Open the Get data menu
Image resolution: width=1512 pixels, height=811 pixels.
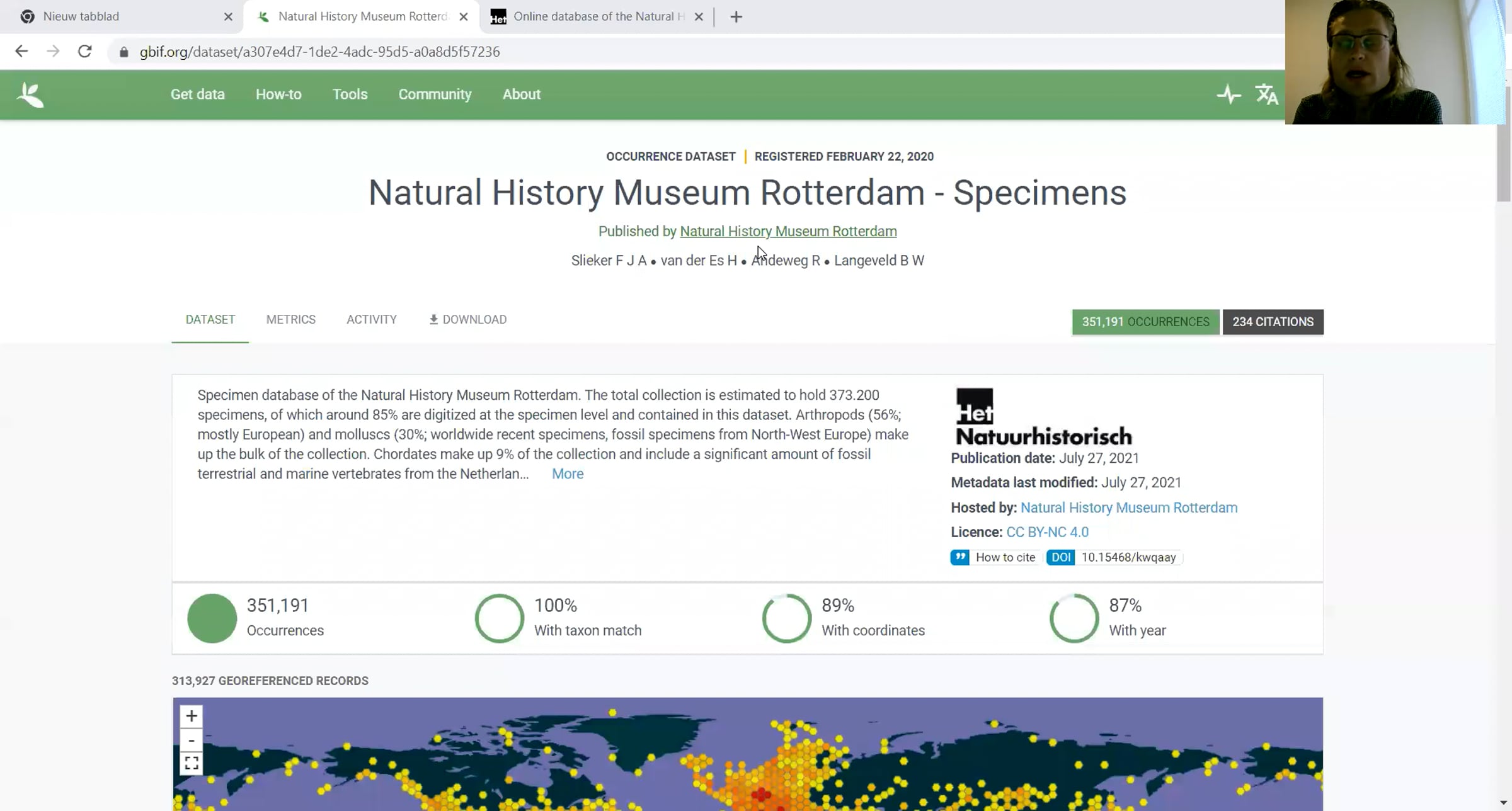pos(197,94)
